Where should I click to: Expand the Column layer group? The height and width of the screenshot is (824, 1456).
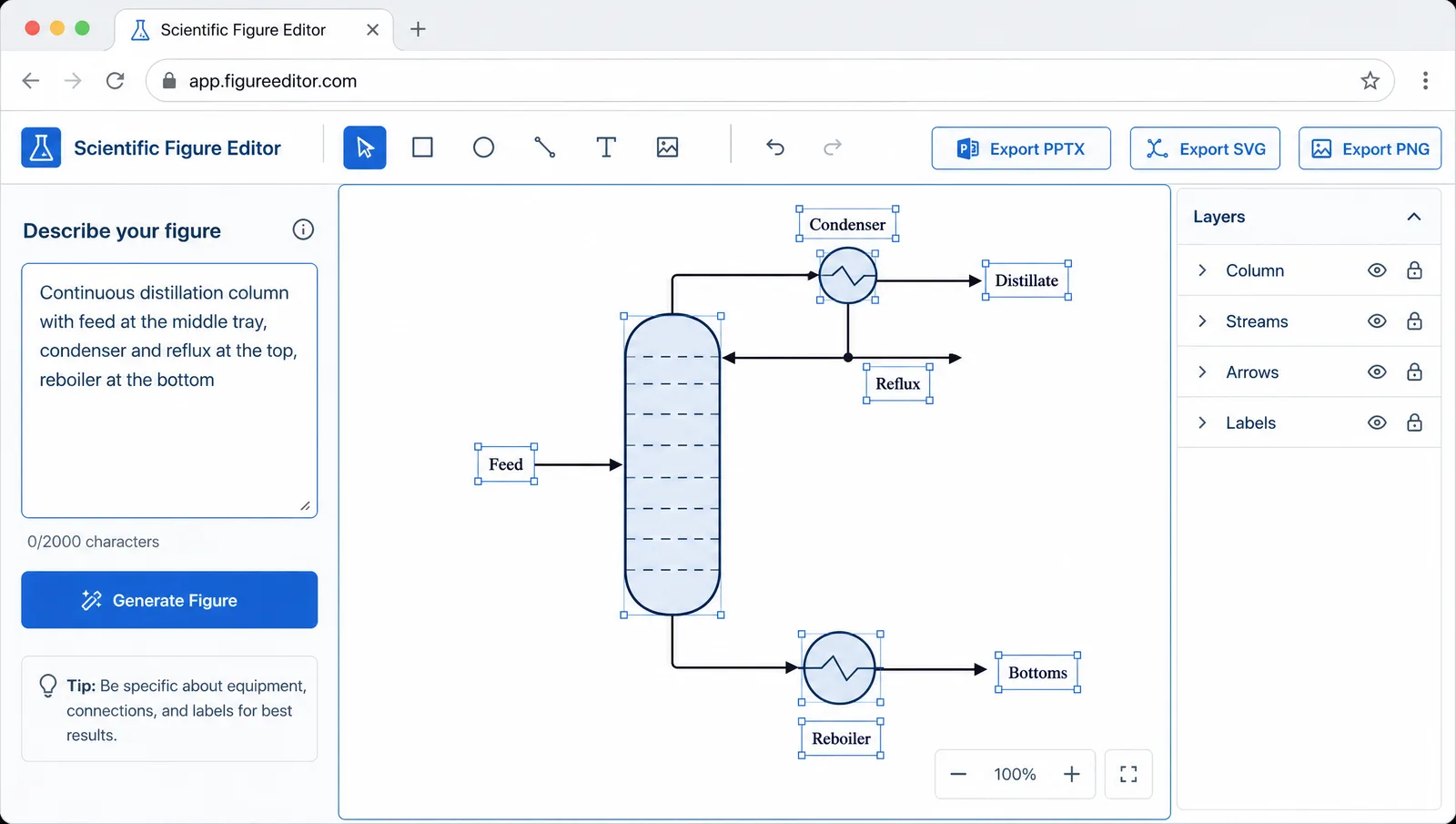click(x=1202, y=270)
